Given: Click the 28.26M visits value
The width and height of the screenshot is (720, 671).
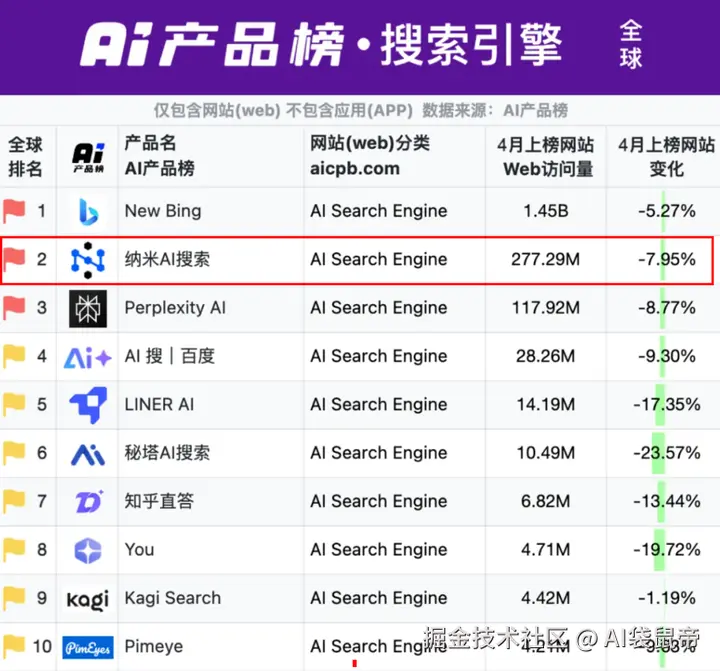Looking at the screenshot, I should tap(546, 356).
